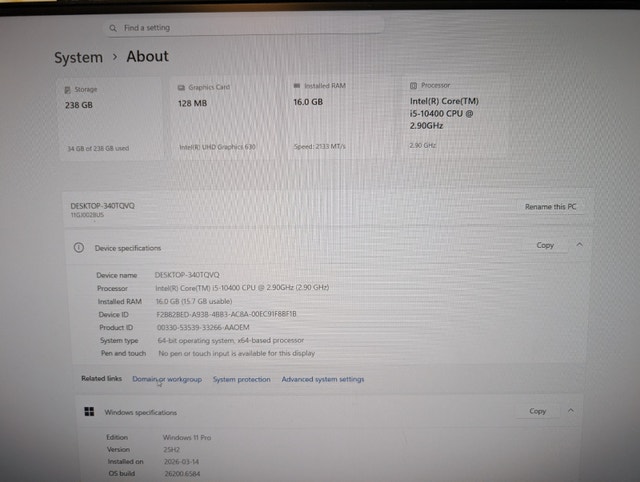Click Rename this PC button
The height and width of the screenshot is (482, 640).
coord(550,207)
